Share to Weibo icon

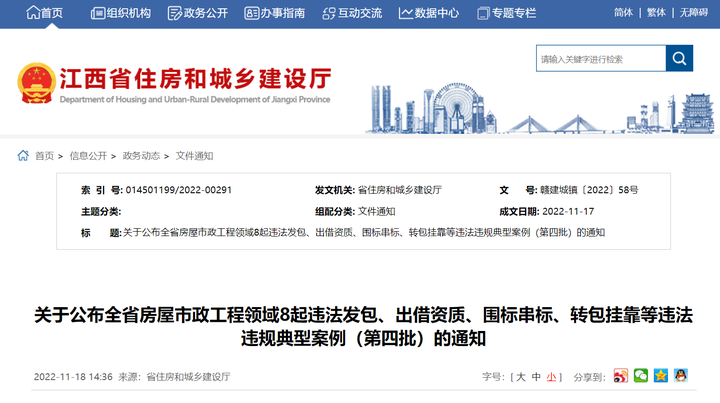[x=621, y=376]
